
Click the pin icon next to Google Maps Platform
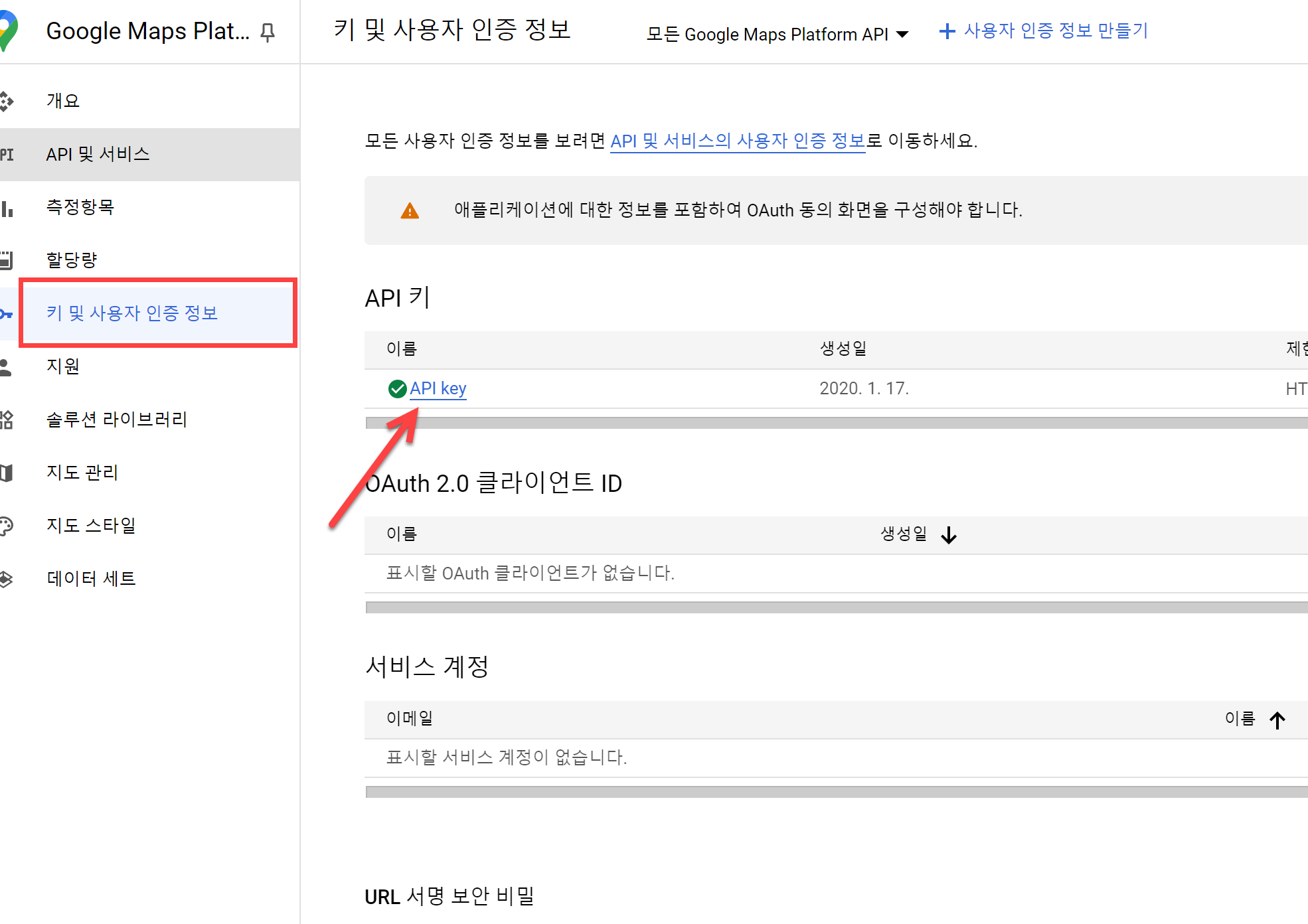[268, 32]
